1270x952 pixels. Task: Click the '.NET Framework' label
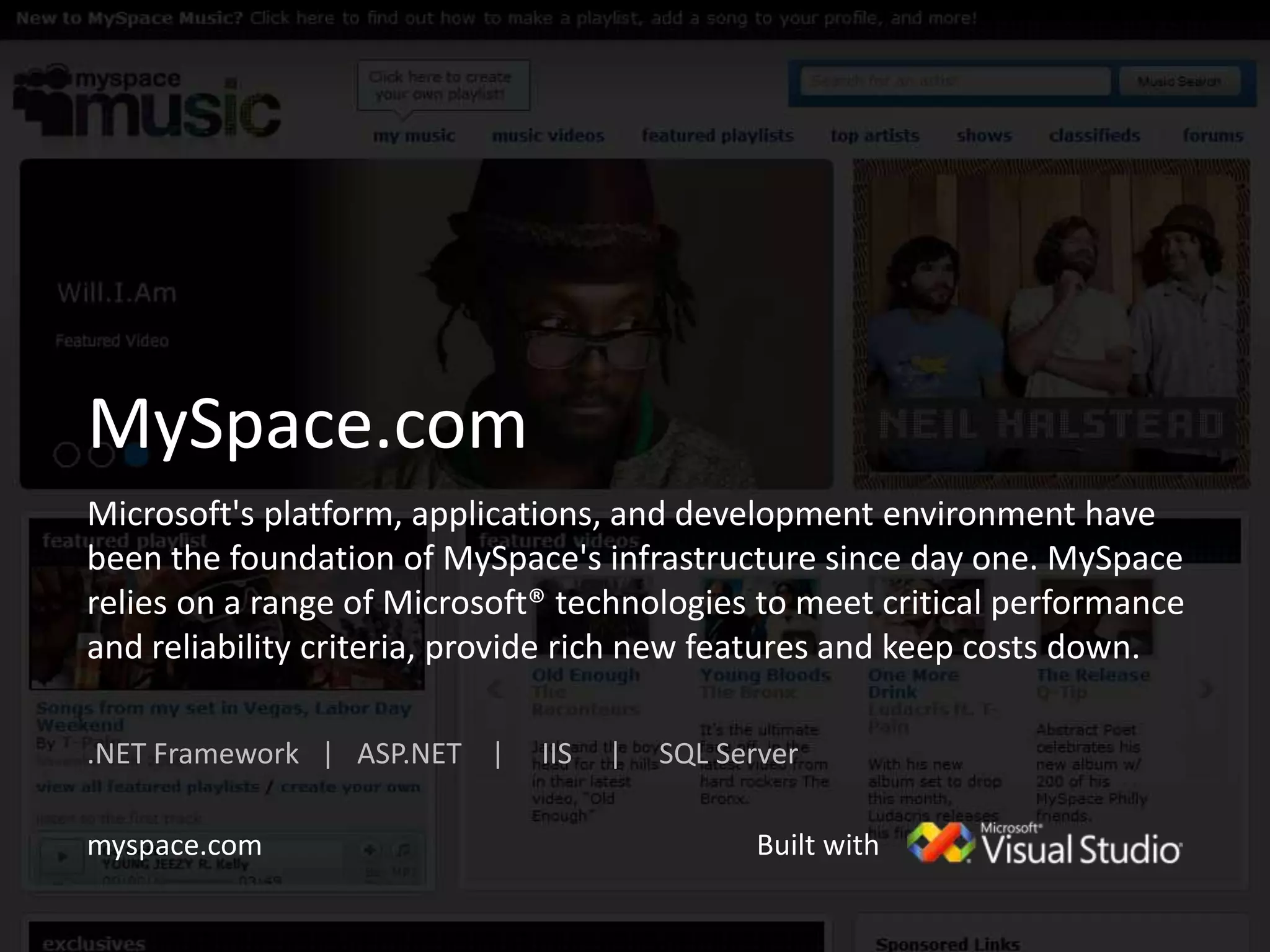(x=193, y=754)
